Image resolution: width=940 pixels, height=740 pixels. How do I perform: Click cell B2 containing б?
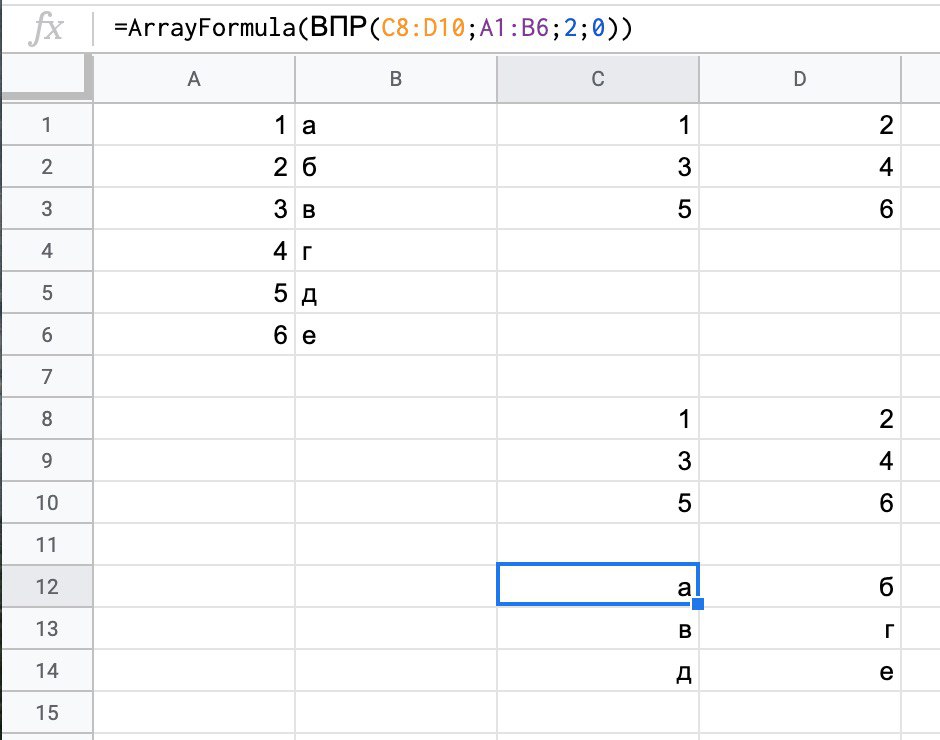click(396, 166)
